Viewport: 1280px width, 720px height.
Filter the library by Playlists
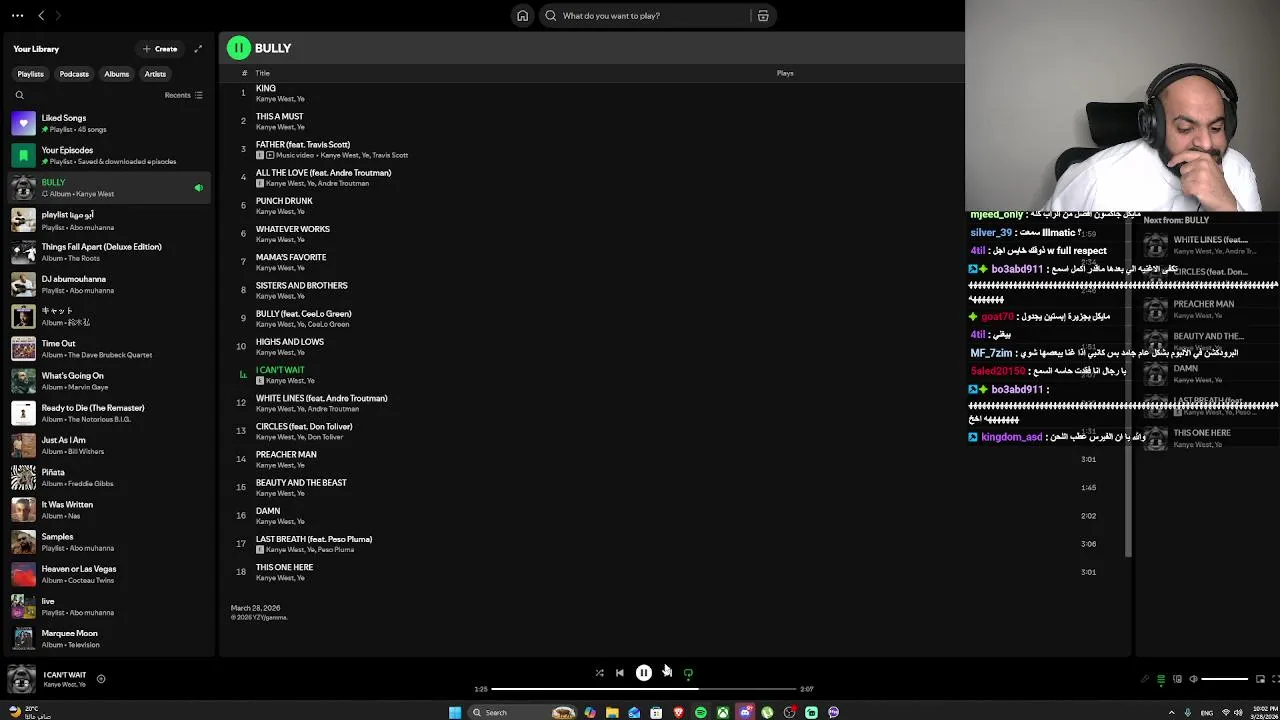[x=30, y=74]
